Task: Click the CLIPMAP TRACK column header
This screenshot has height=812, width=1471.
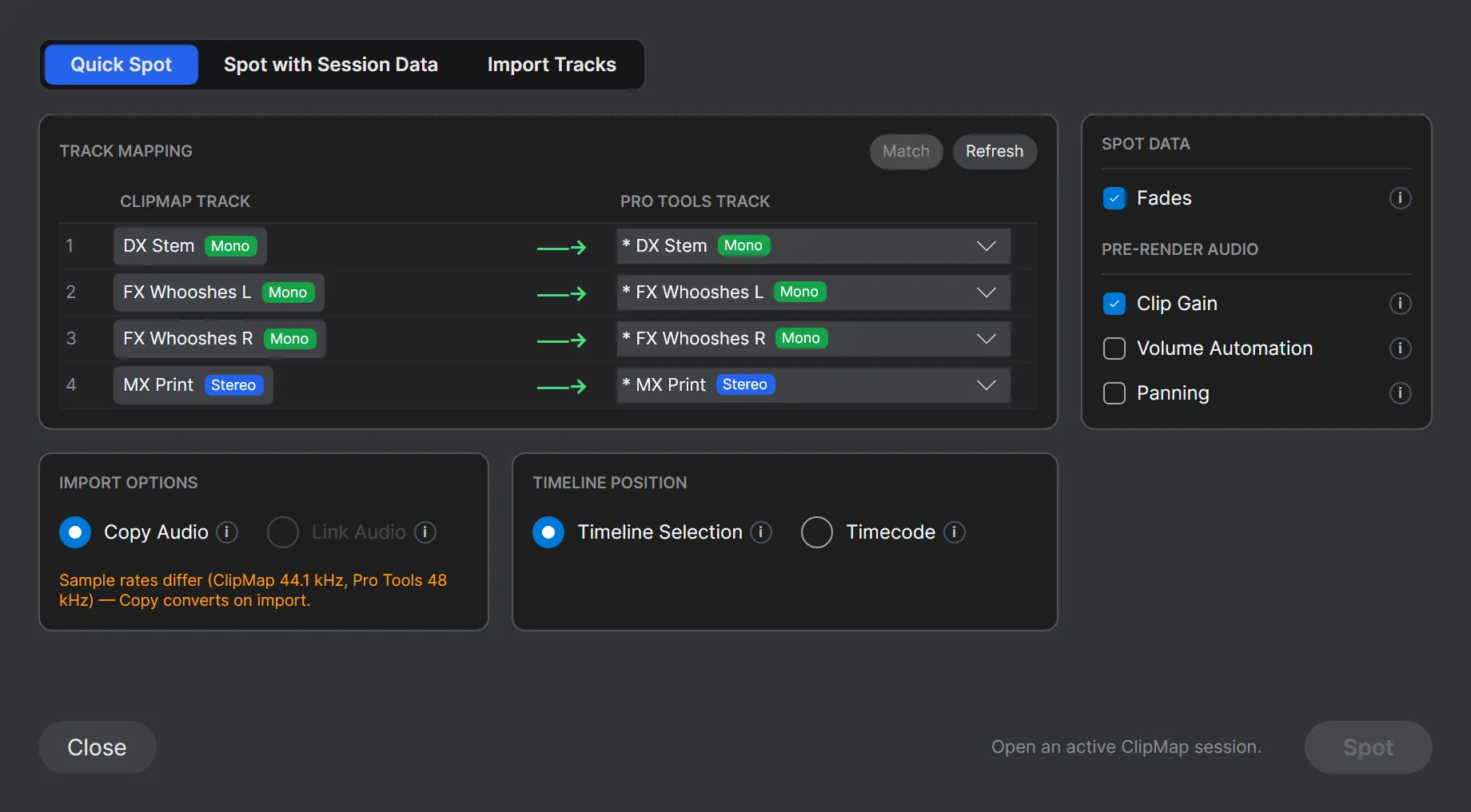Action: (185, 201)
